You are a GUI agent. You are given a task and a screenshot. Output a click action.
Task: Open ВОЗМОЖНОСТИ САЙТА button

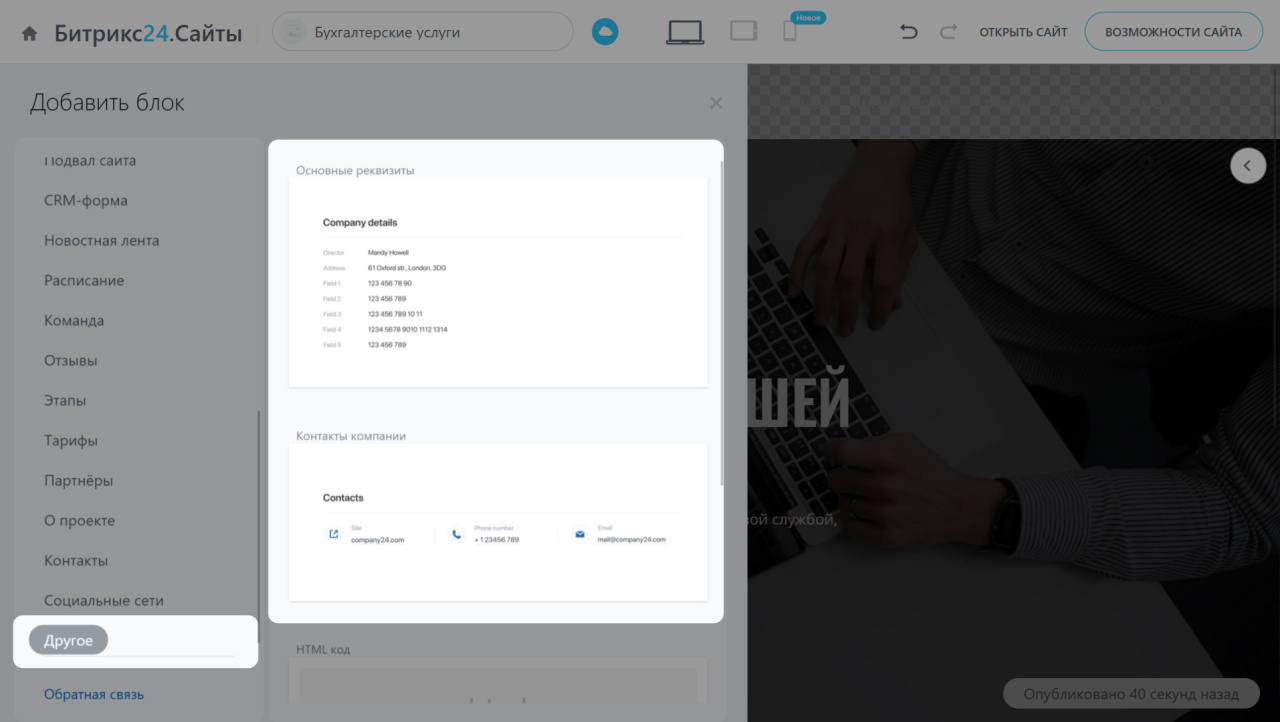[1173, 32]
